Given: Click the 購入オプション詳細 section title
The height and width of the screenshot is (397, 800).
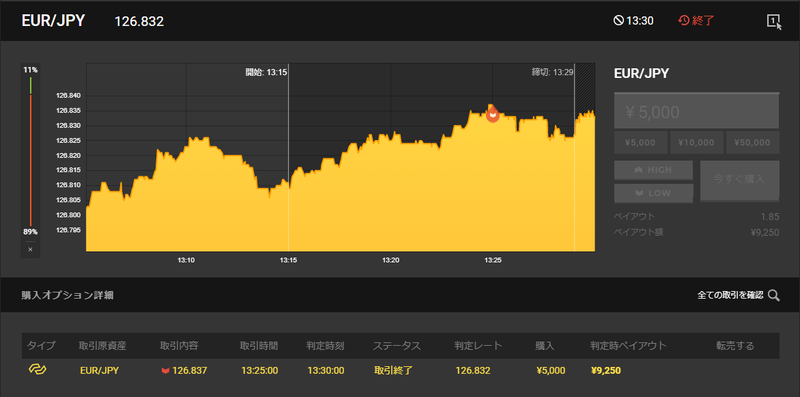Looking at the screenshot, I should click(67, 295).
